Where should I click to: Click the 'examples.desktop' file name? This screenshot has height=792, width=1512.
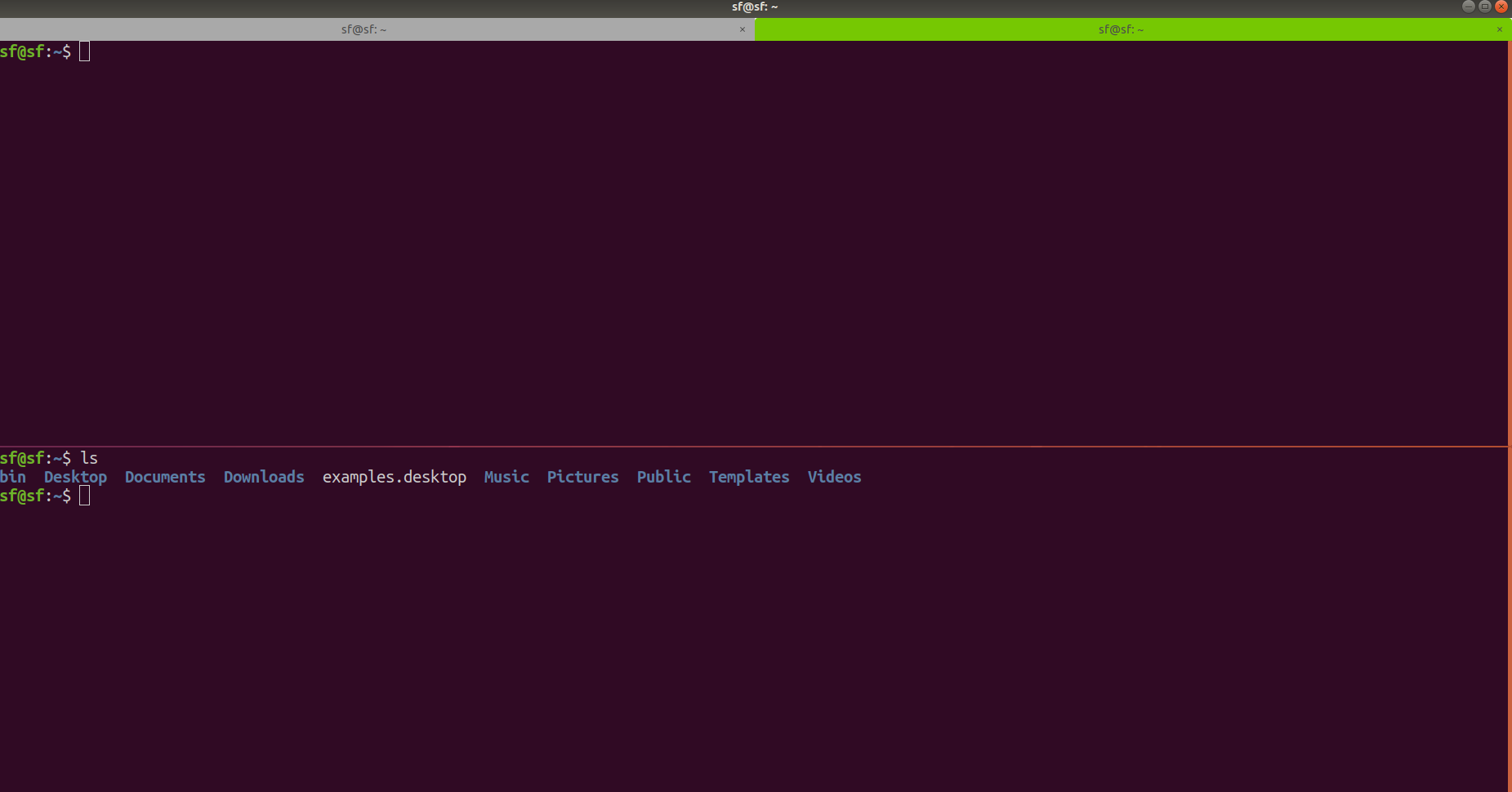tap(395, 478)
